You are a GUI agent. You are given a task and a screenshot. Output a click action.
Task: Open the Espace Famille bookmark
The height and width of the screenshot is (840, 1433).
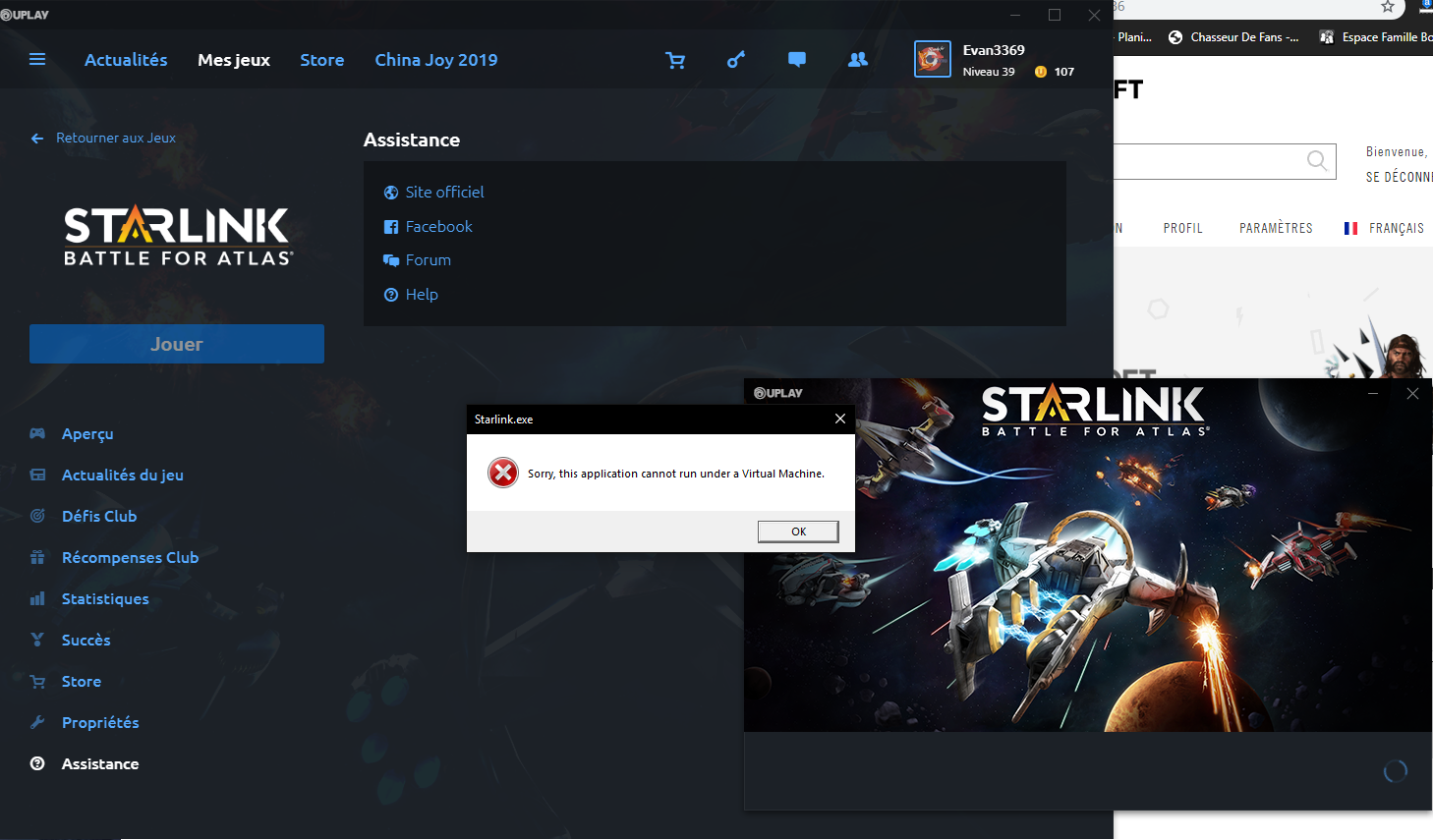[1376, 37]
